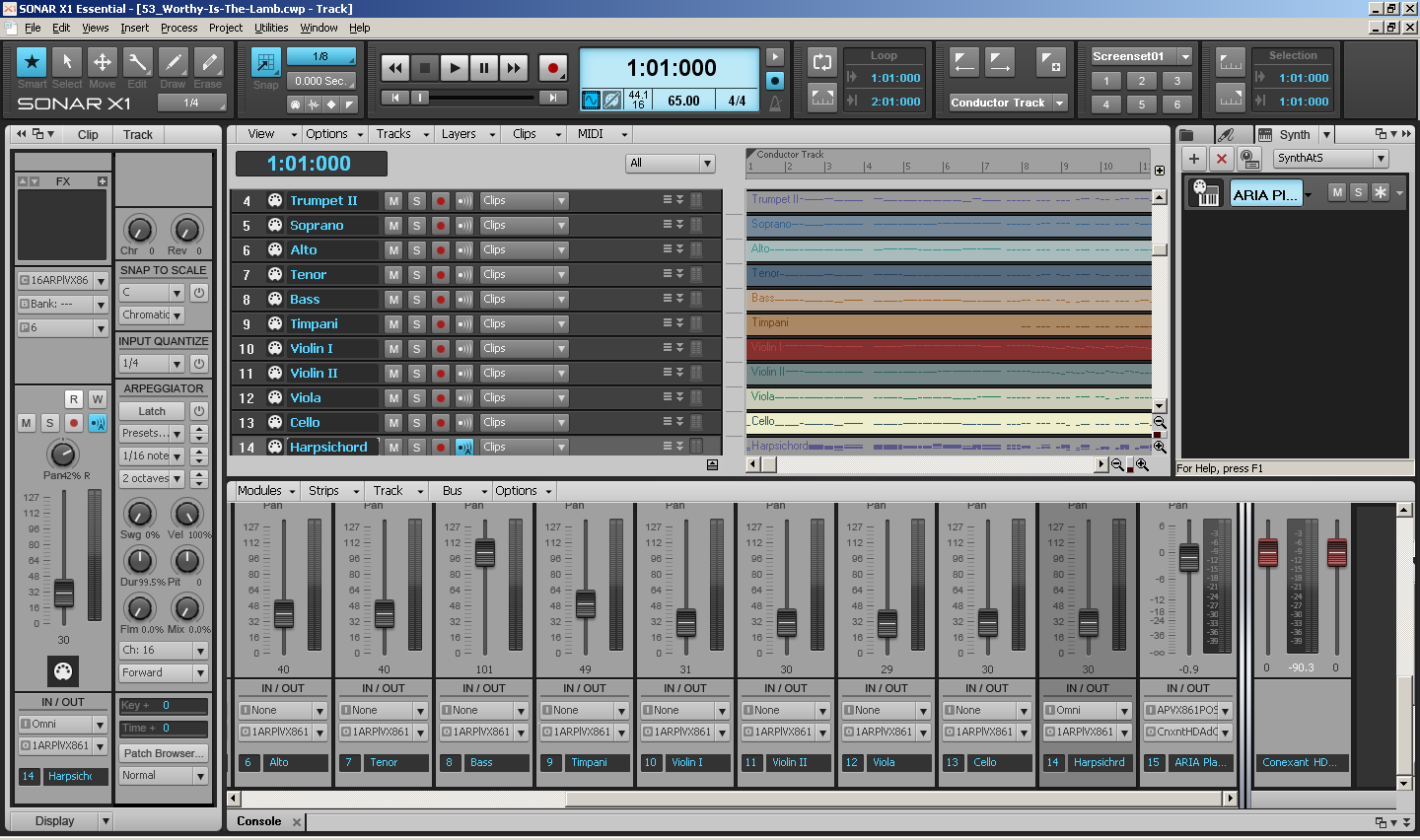Click the Patch Browser button
1420x840 pixels.
[x=163, y=753]
